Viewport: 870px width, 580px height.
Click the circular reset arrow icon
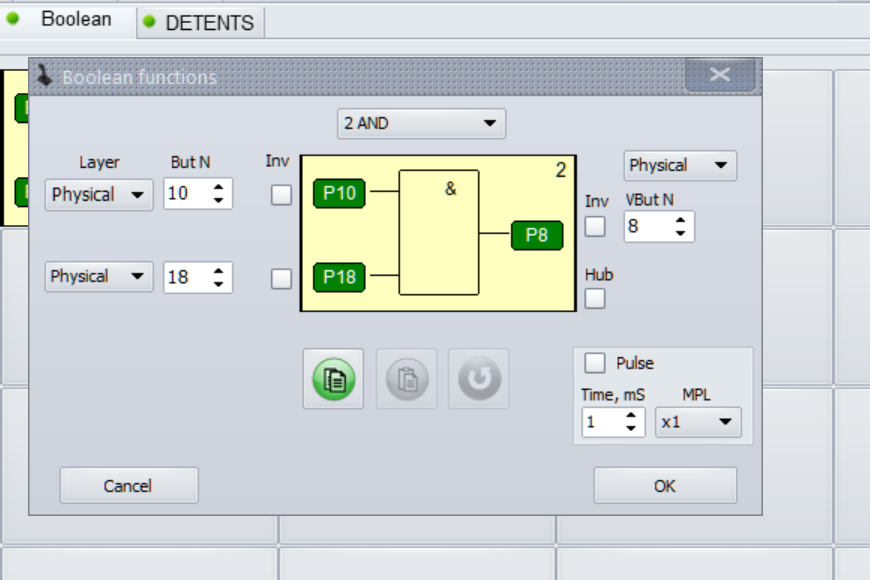pyautogui.click(x=479, y=379)
